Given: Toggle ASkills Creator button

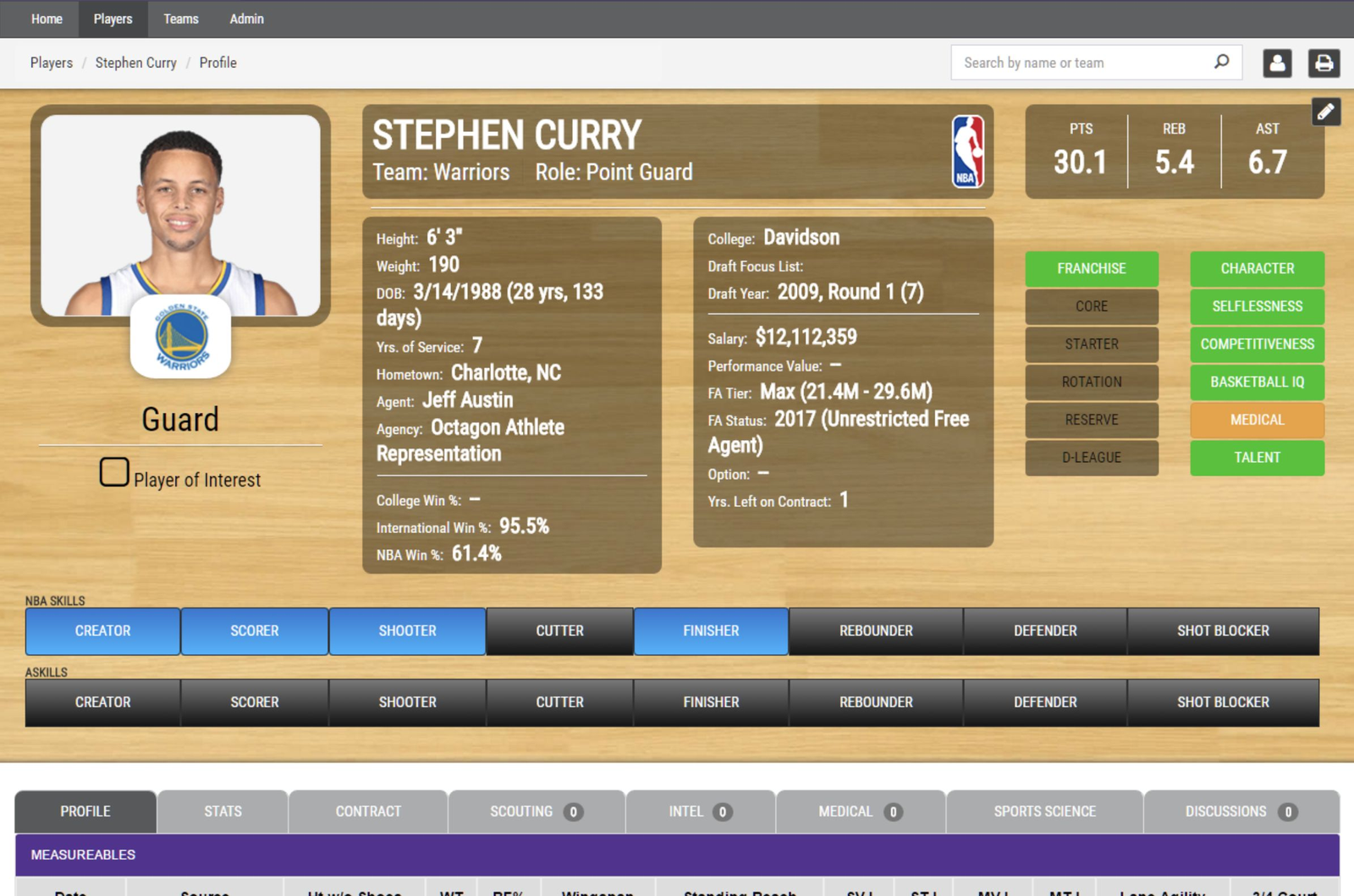Looking at the screenshot, I should coord(102,702).
